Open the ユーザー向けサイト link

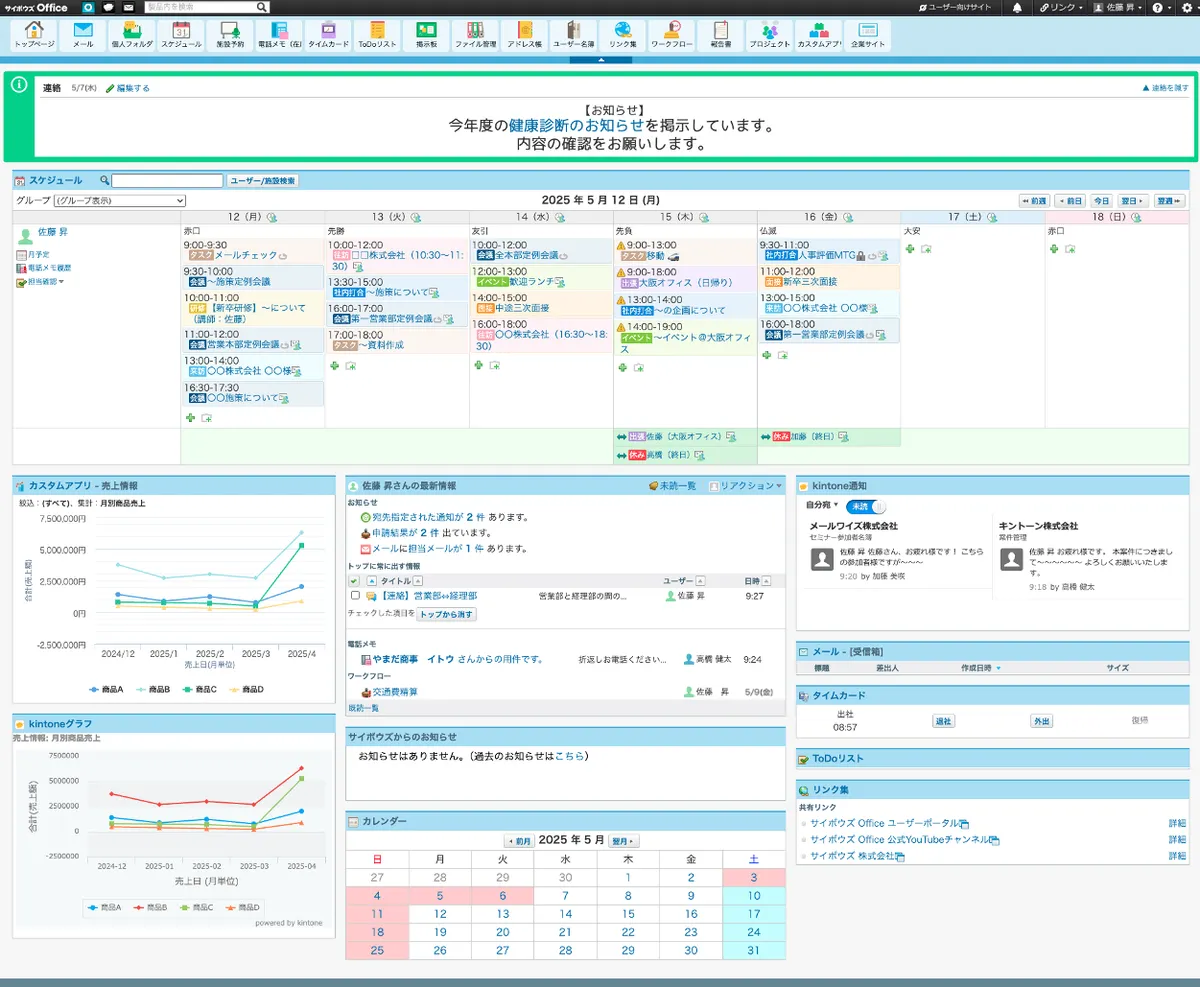point(955,7)
